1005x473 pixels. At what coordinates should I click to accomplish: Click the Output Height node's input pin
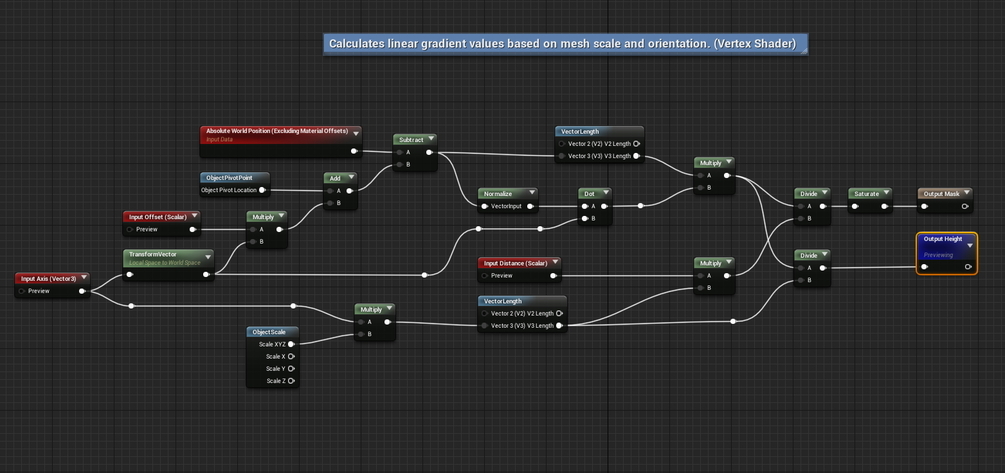(924, 267)
